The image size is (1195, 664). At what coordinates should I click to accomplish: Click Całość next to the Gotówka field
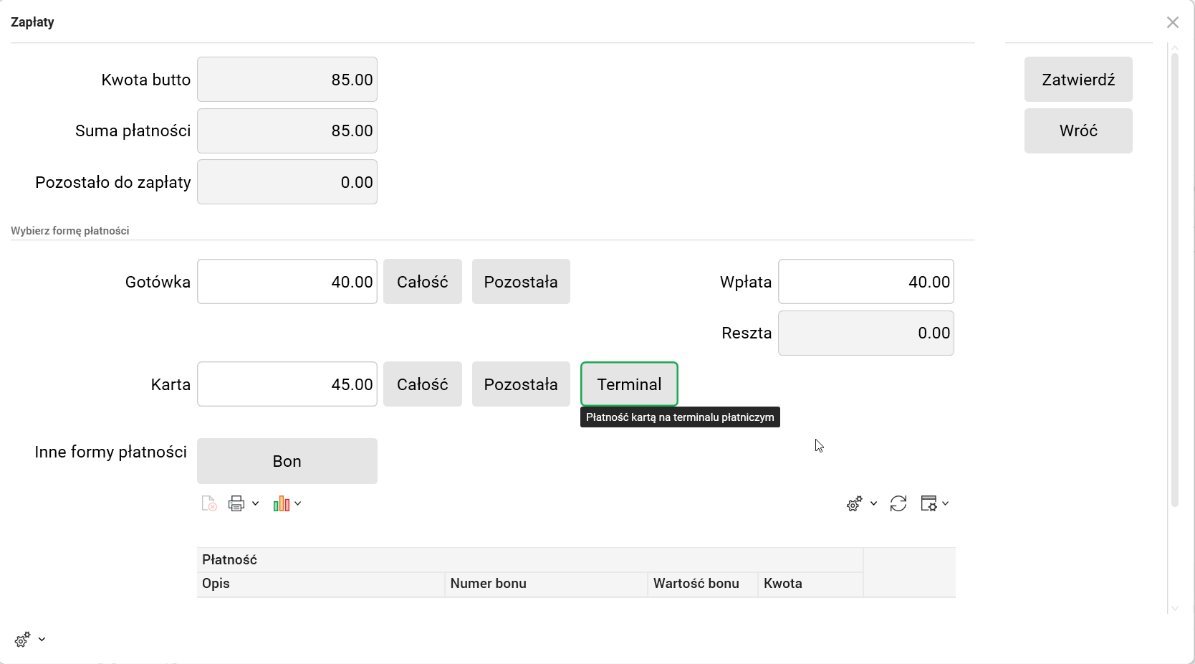(422, 282)
